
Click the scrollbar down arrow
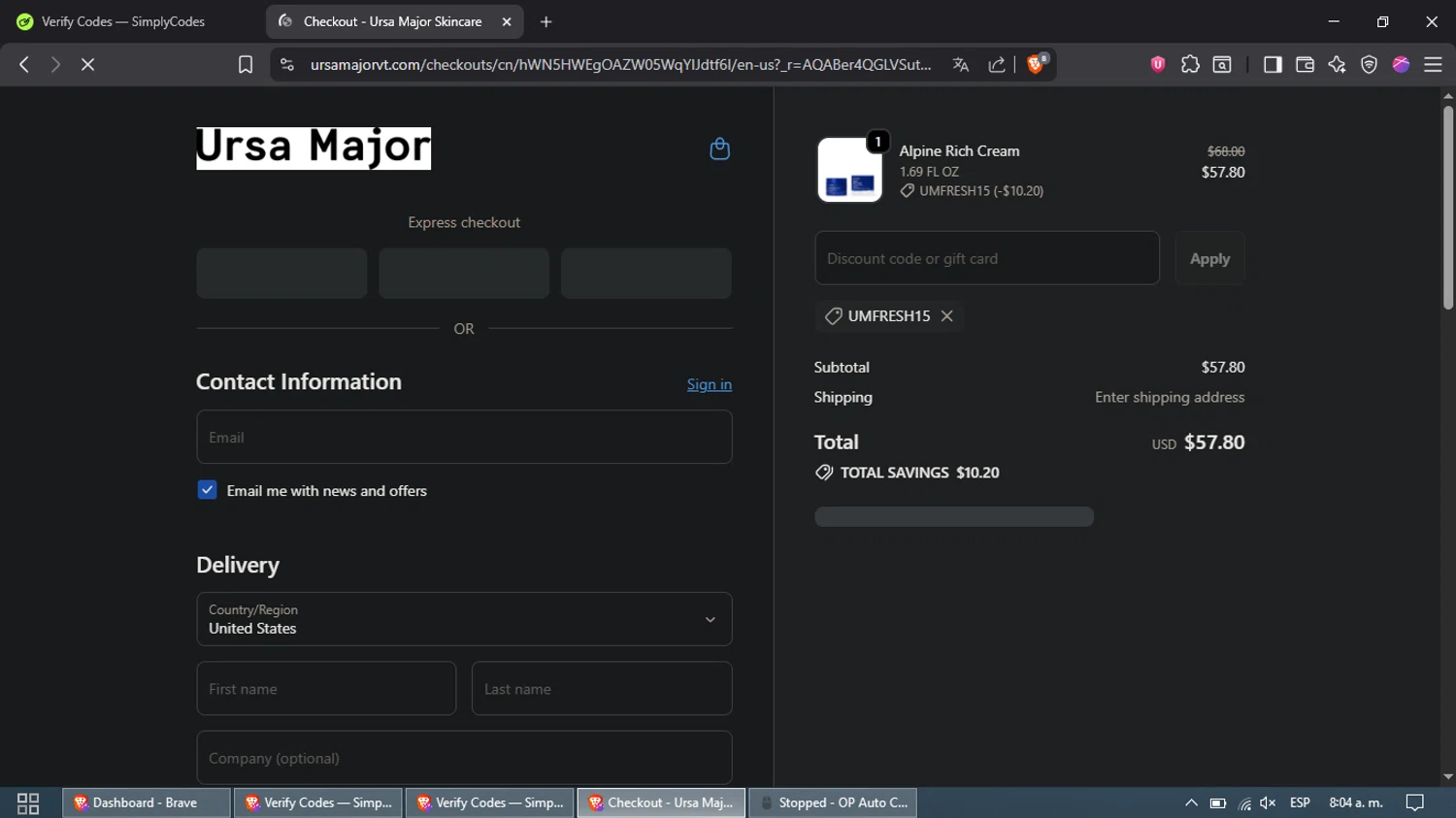[x=1448, y=776]
